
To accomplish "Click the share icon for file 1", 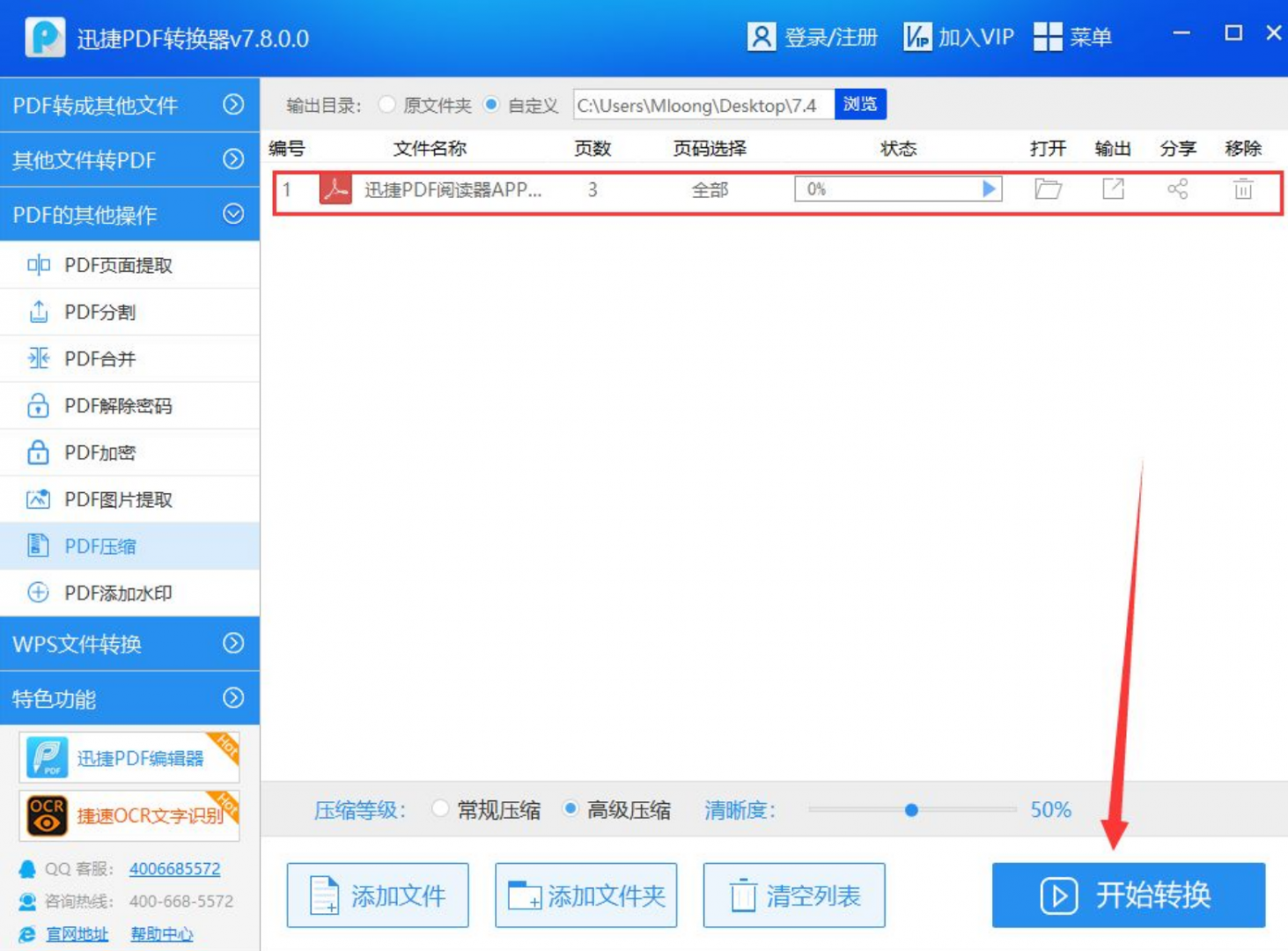I will [1178, 188].
